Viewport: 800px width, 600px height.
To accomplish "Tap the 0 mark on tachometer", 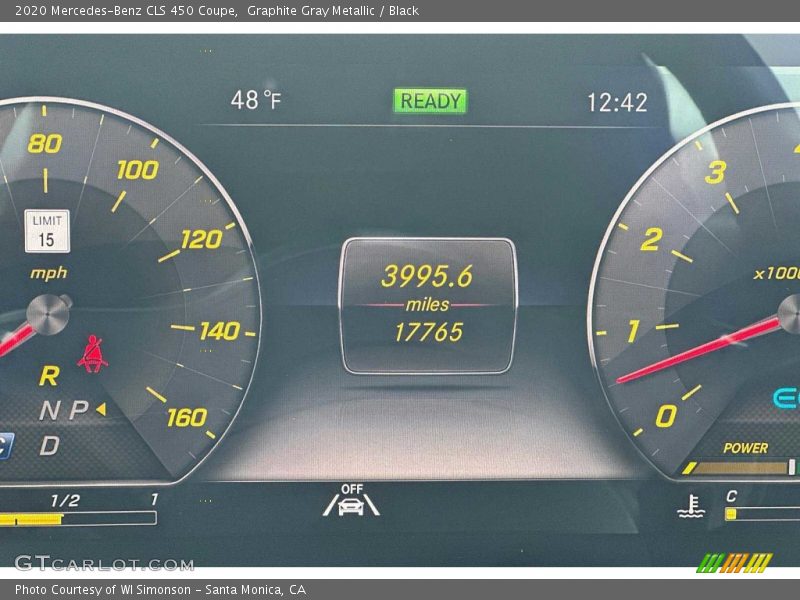I will [666, 416].
